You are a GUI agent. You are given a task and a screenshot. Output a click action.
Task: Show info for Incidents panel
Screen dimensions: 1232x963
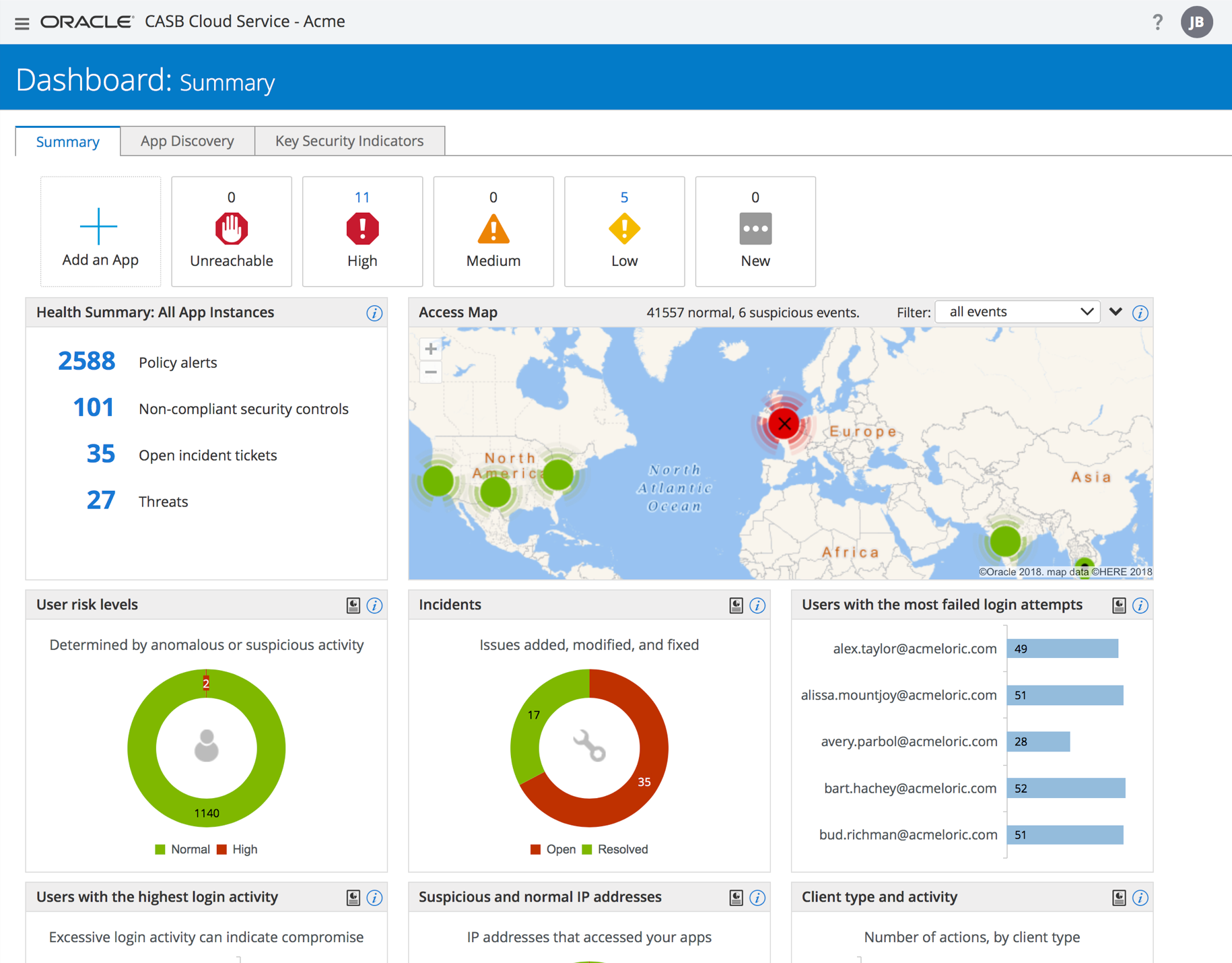[x=757, y=605]
